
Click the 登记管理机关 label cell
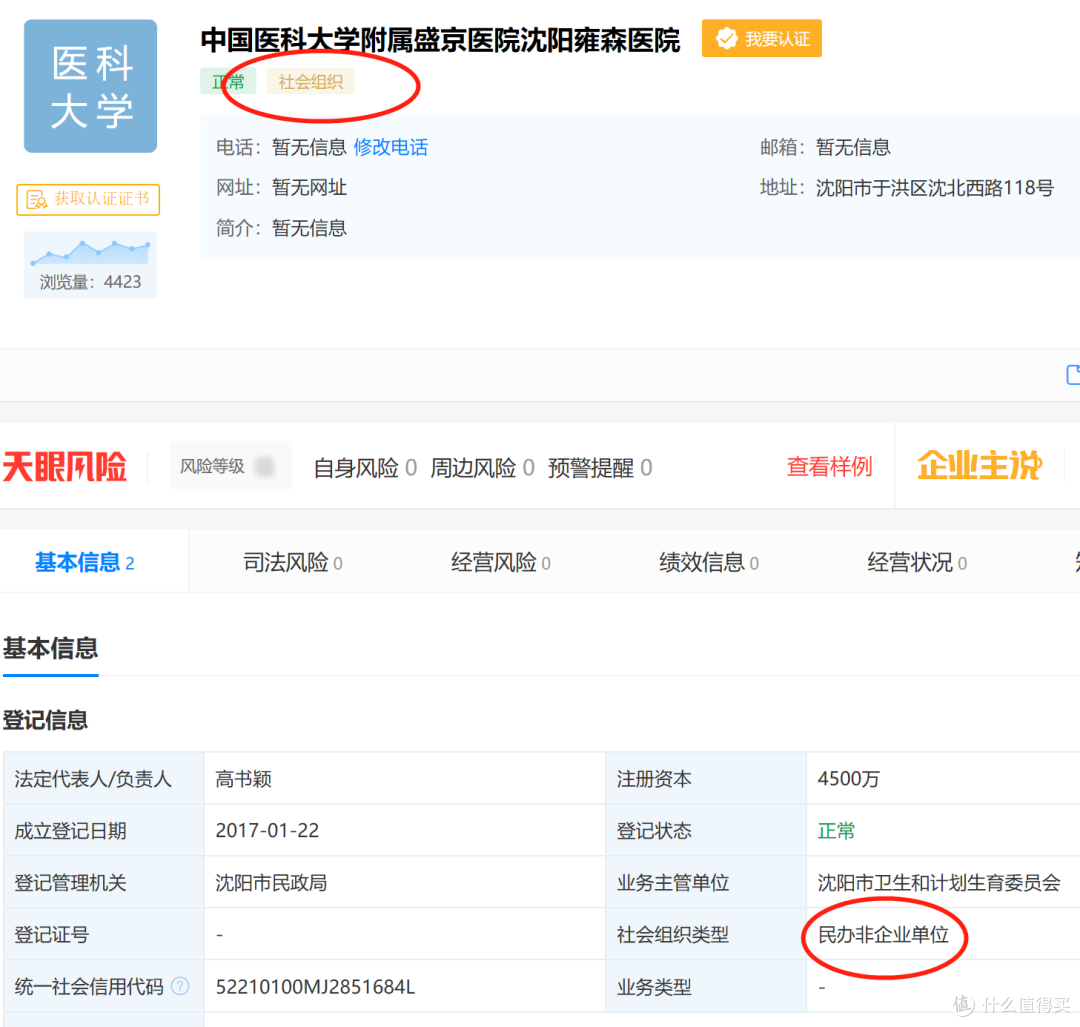(x=103, y=882)
